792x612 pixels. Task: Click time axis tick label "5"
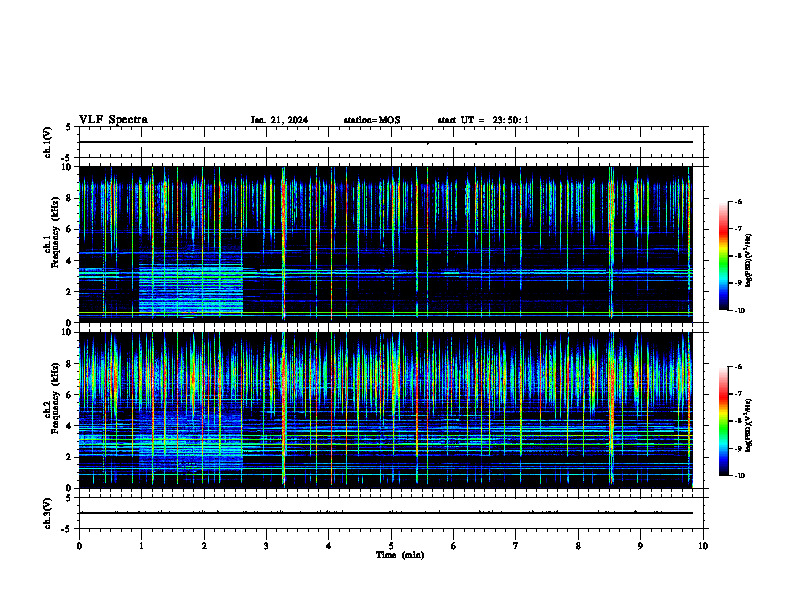[x=391, y=546]
